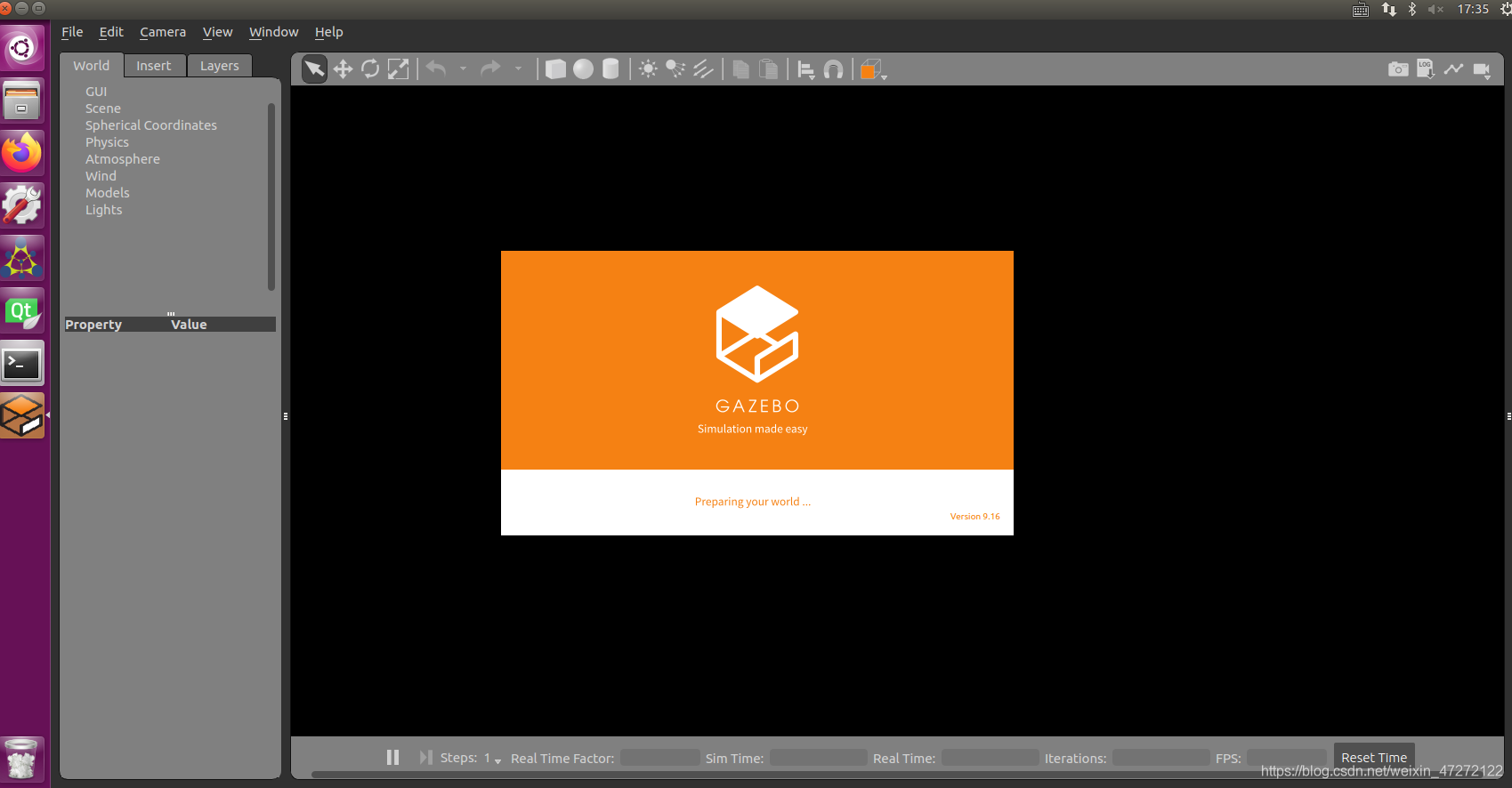
Task: Click the Value column header
Action: [223, 325]
